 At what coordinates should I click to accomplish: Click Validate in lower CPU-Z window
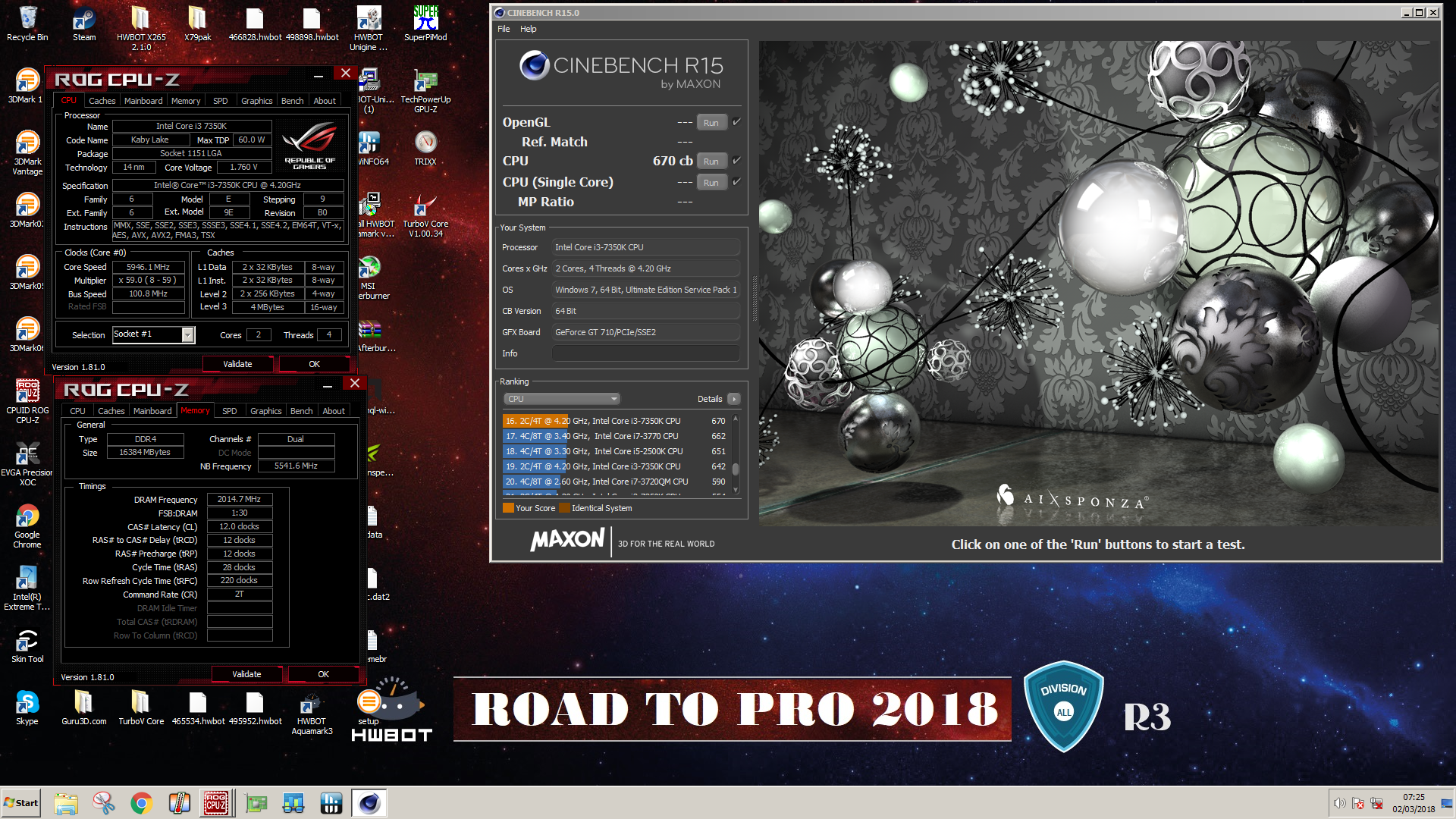[x=246, y=674]
